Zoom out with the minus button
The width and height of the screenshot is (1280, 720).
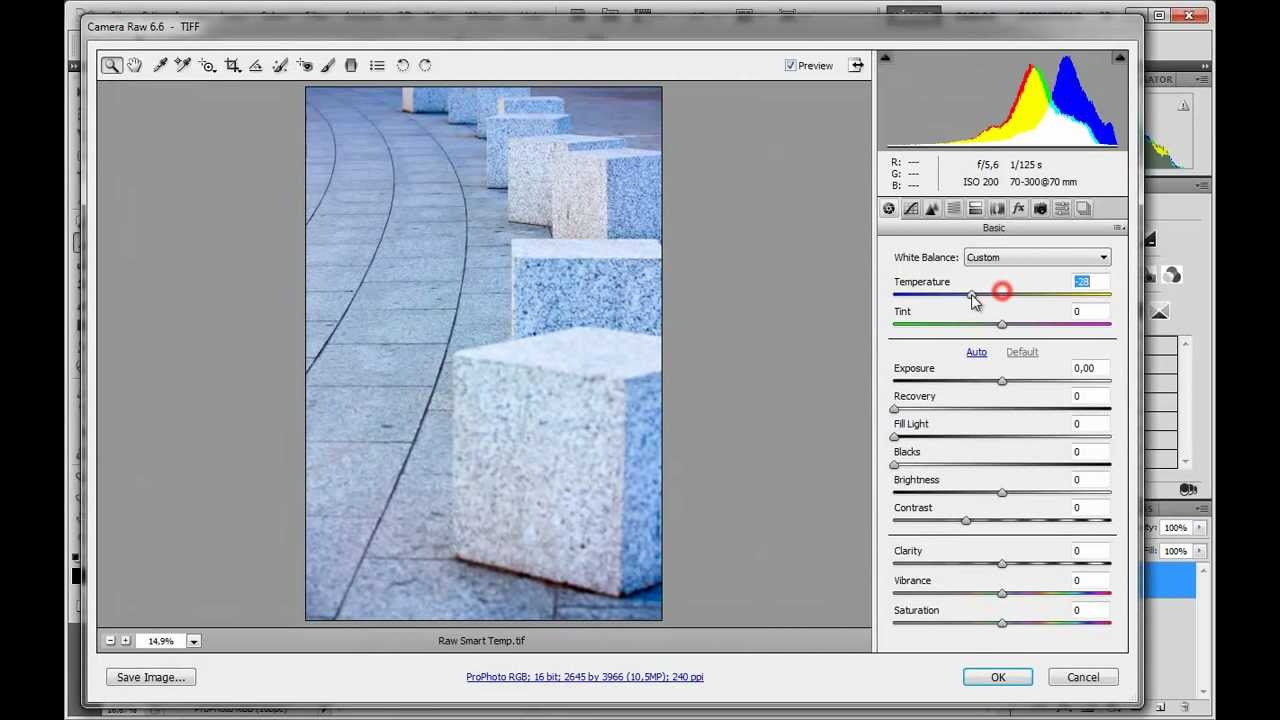coord(110,641)
